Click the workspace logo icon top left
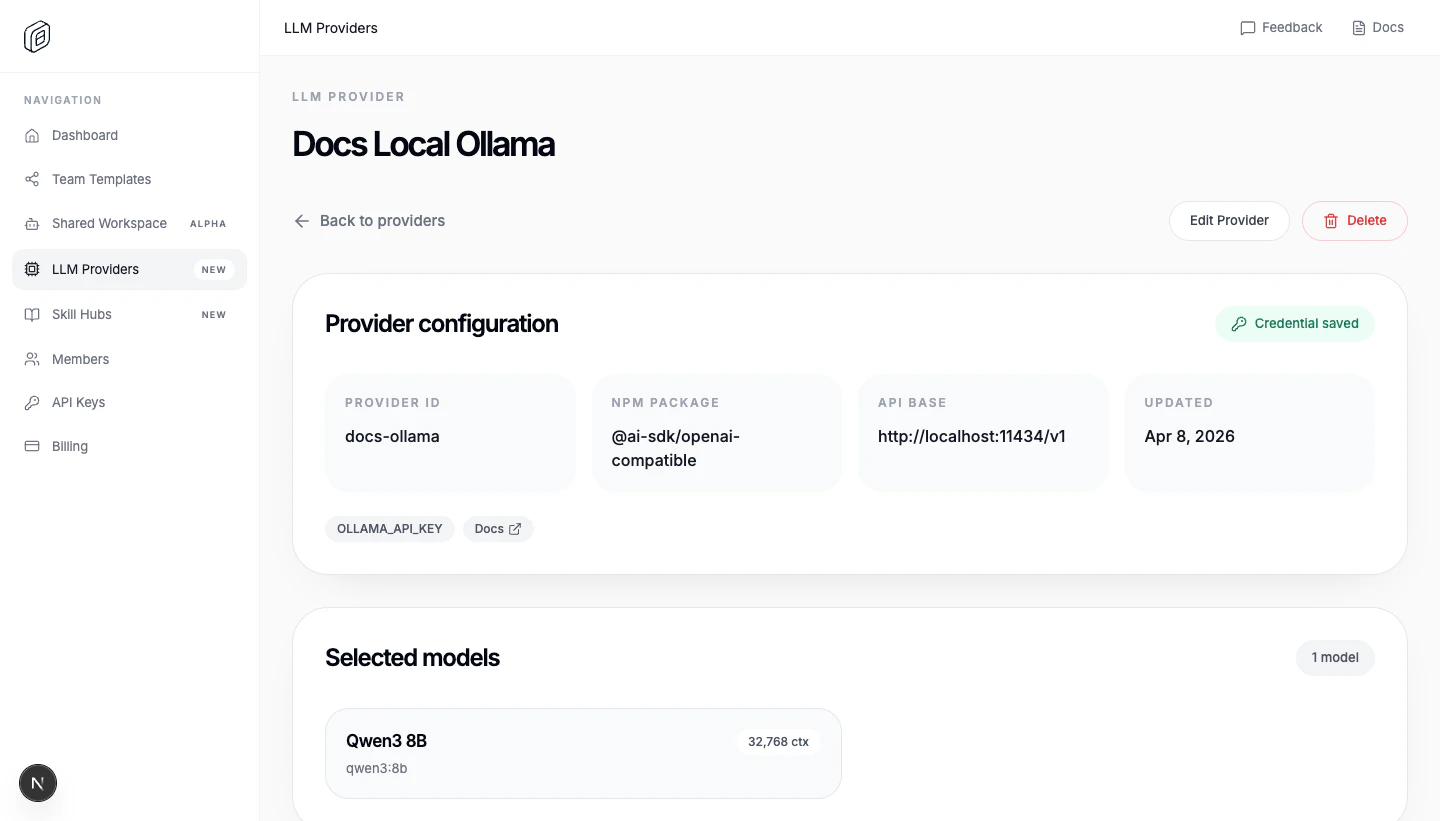Screen dimensions: 1440x821 click(x=36, y=36)
